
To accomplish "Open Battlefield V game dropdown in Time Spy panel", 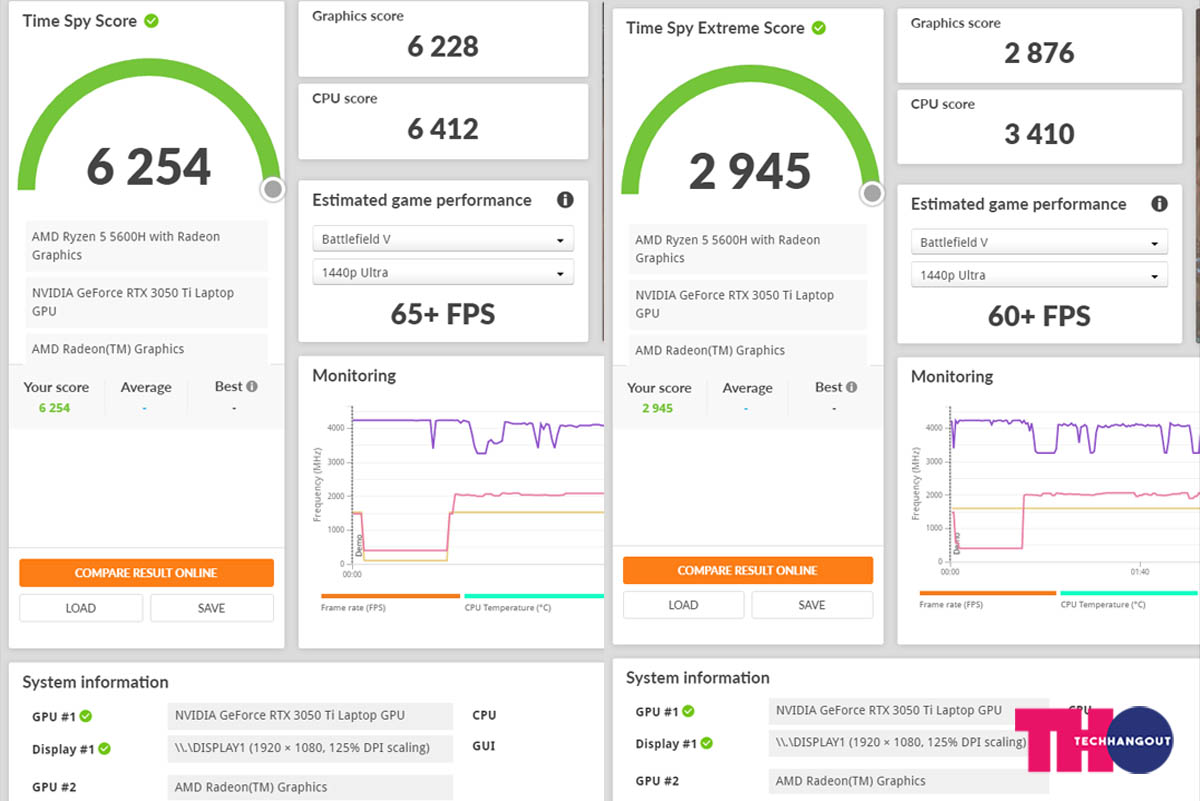I will [443, 240].
